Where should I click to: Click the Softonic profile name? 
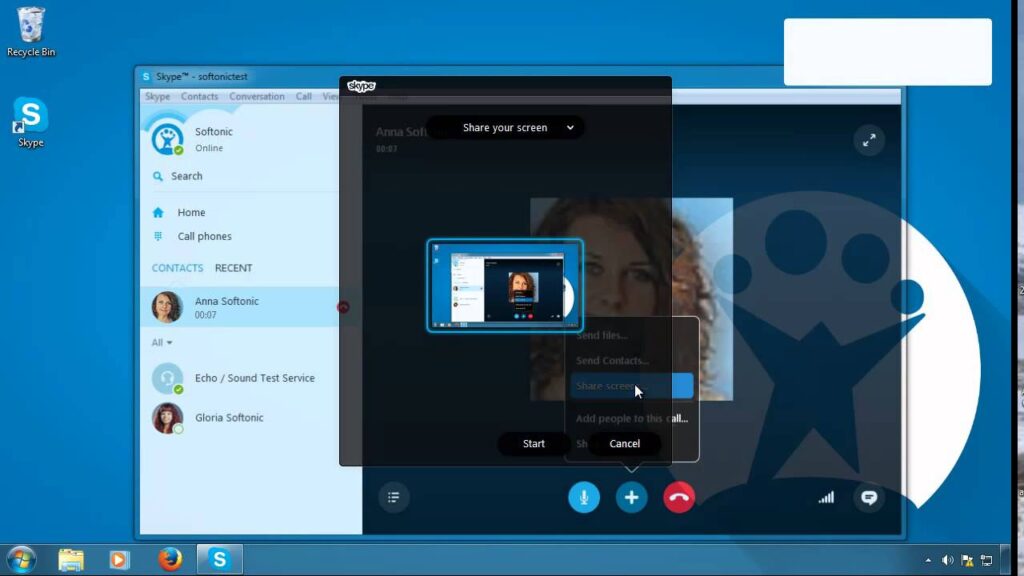coord(214,131)
